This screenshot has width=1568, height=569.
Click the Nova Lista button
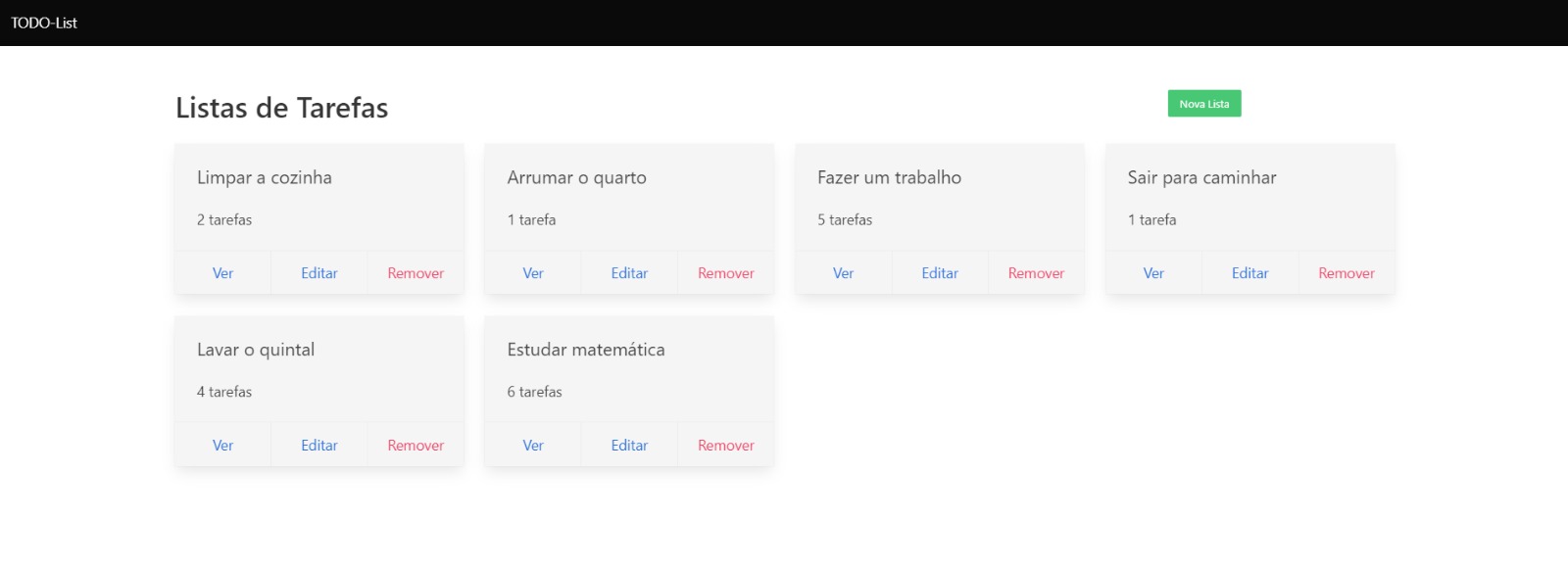tap(1203, 103)
